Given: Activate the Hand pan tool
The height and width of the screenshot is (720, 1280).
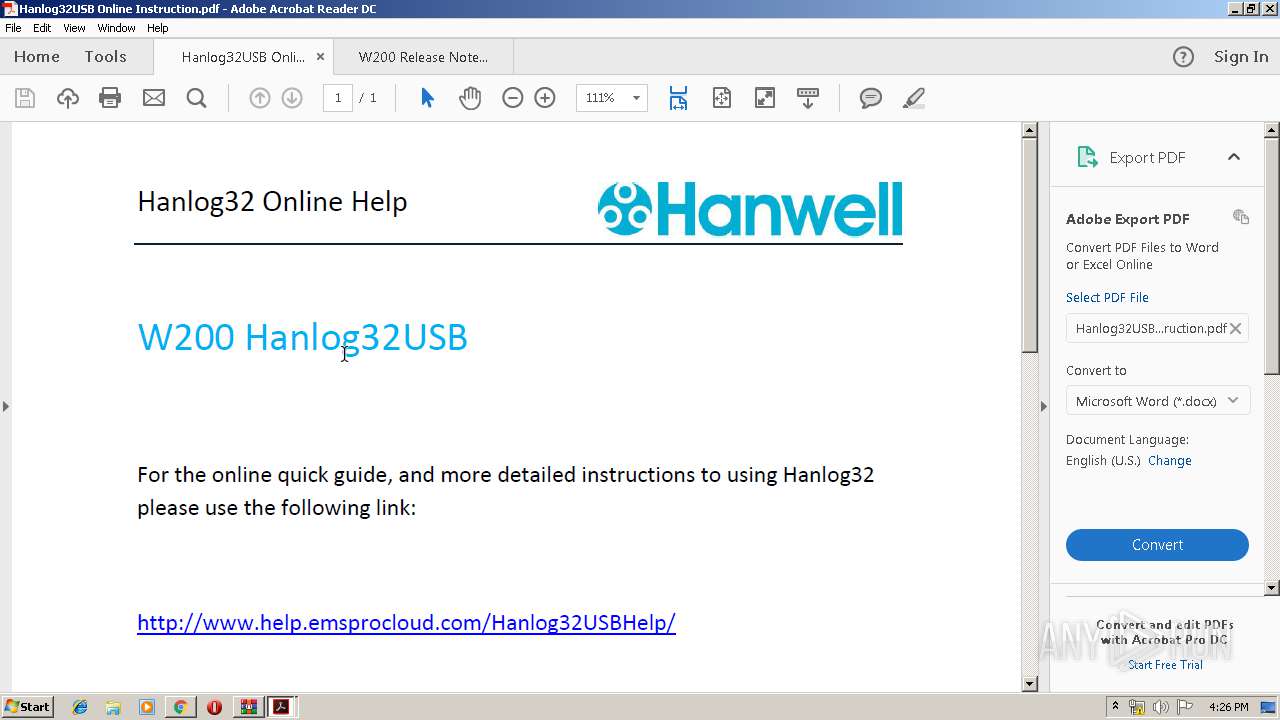Looking at the screenshot, I should 470,98.
